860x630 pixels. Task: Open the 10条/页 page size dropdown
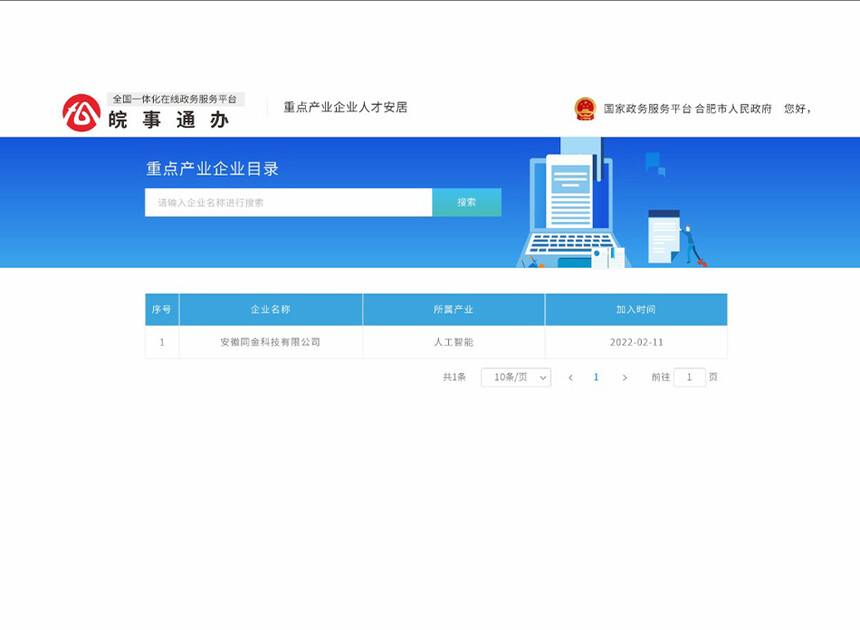click(515, 378)
